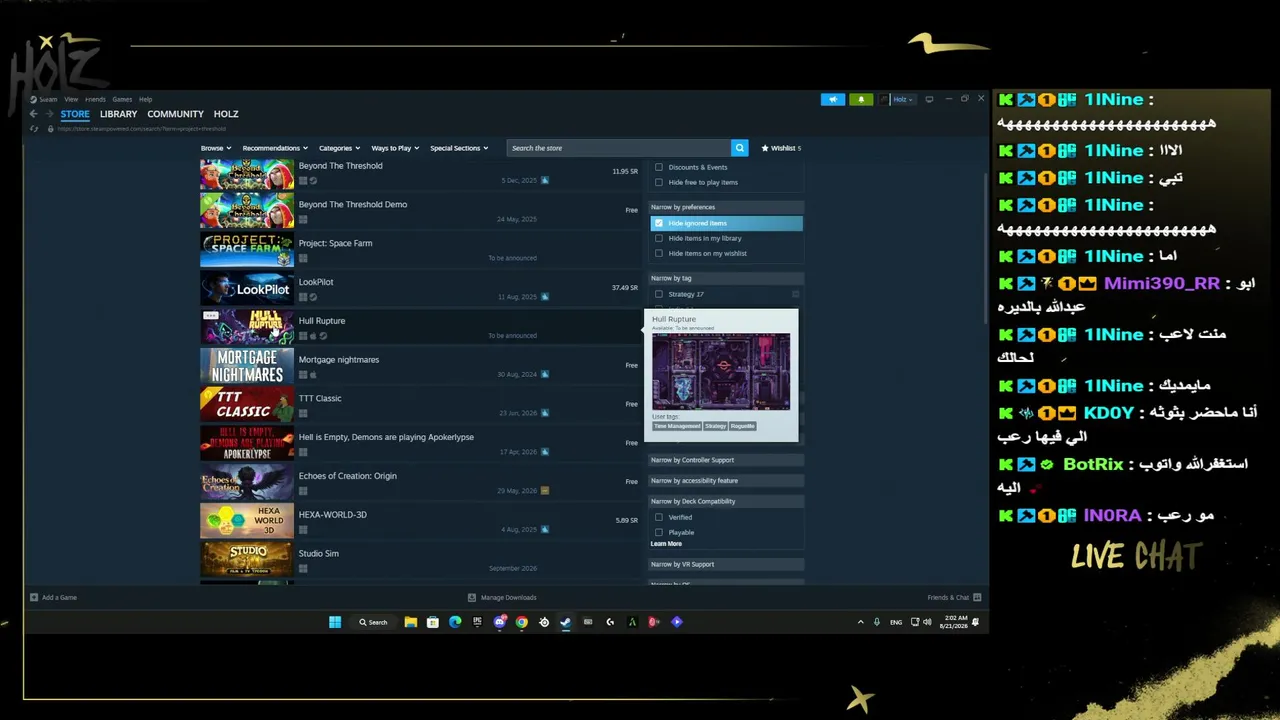The height and width of the screenshot is (720, 1280).
Task: Click the Search the store field
Action: coord(619,148)
